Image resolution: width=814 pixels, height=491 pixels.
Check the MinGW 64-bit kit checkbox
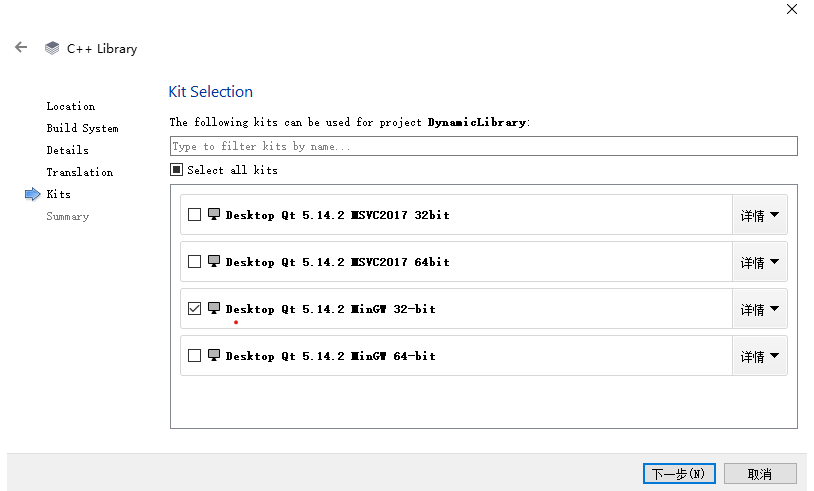[194, 356]
